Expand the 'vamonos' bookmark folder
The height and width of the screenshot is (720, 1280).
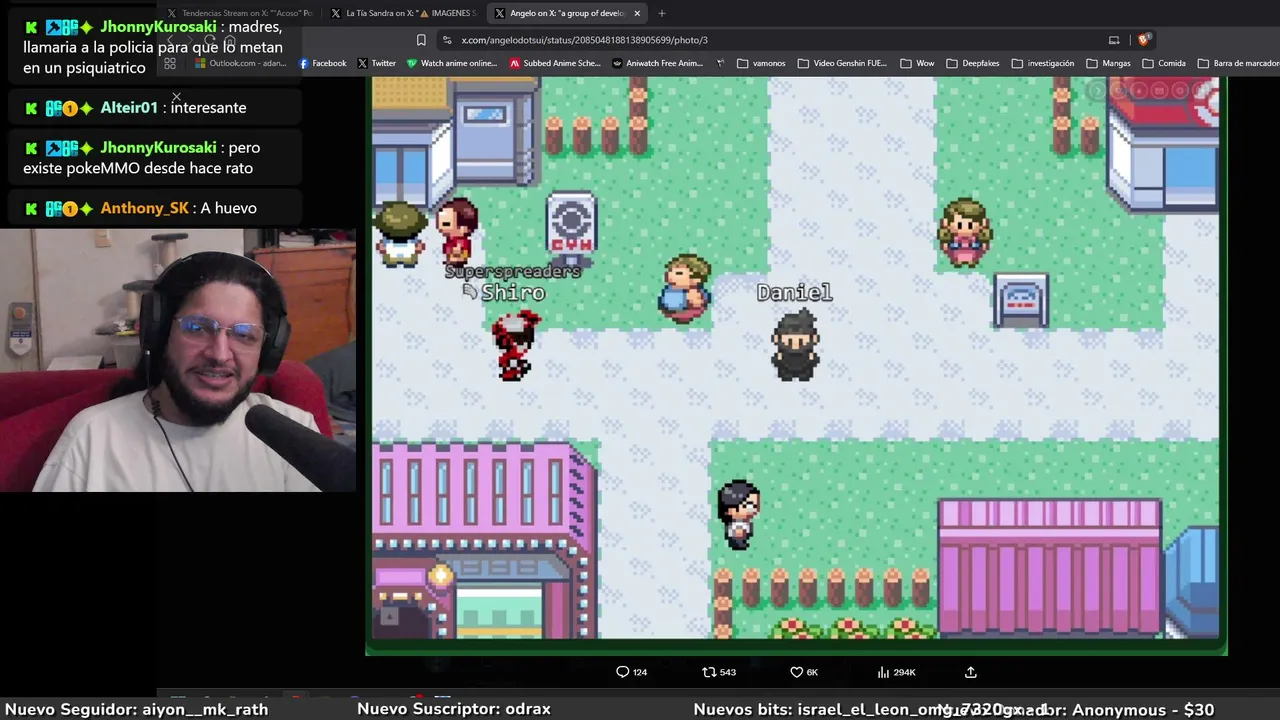[x=761, y=63]
